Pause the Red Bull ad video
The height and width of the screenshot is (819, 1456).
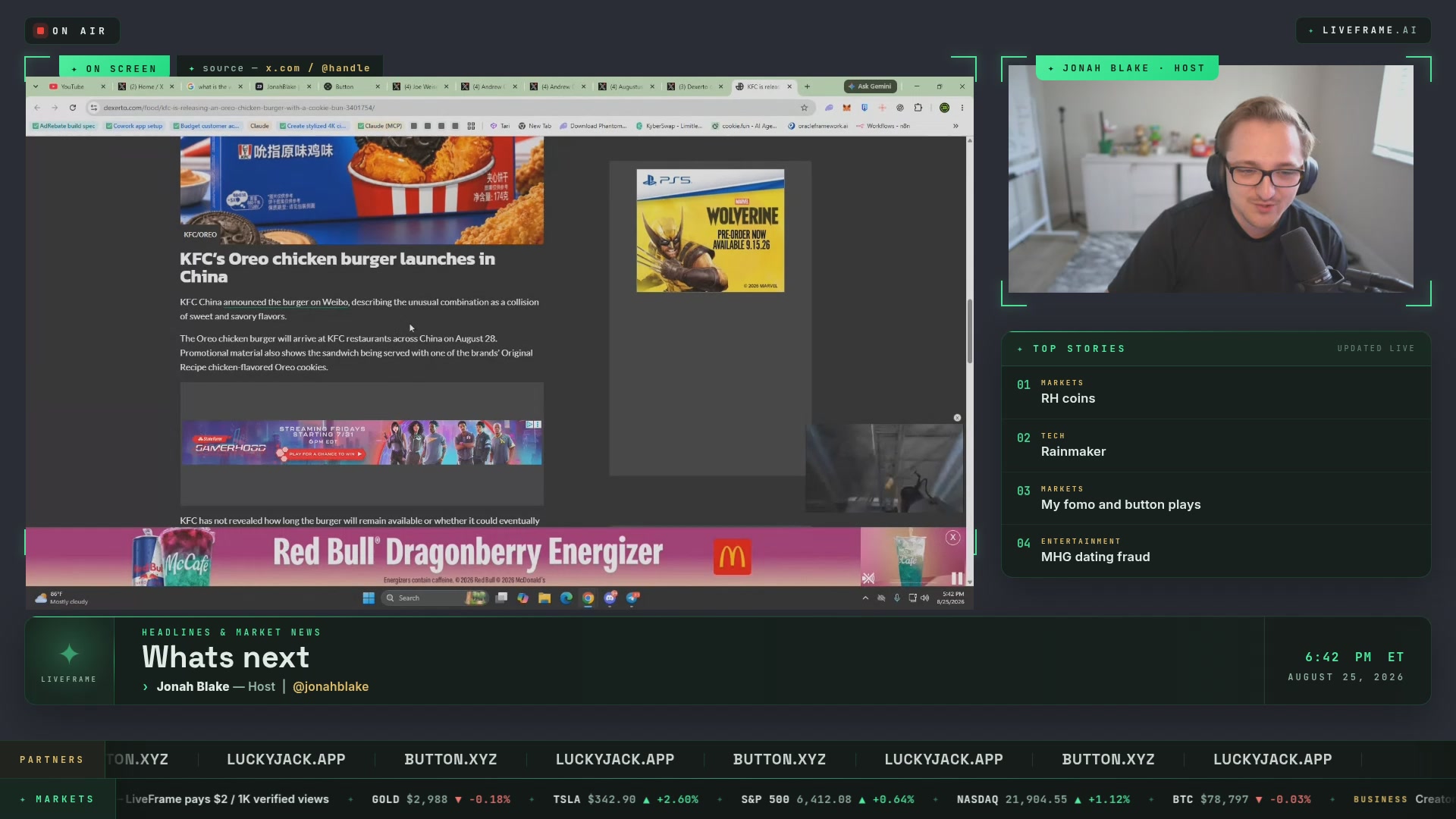click(x=957, y=579)
